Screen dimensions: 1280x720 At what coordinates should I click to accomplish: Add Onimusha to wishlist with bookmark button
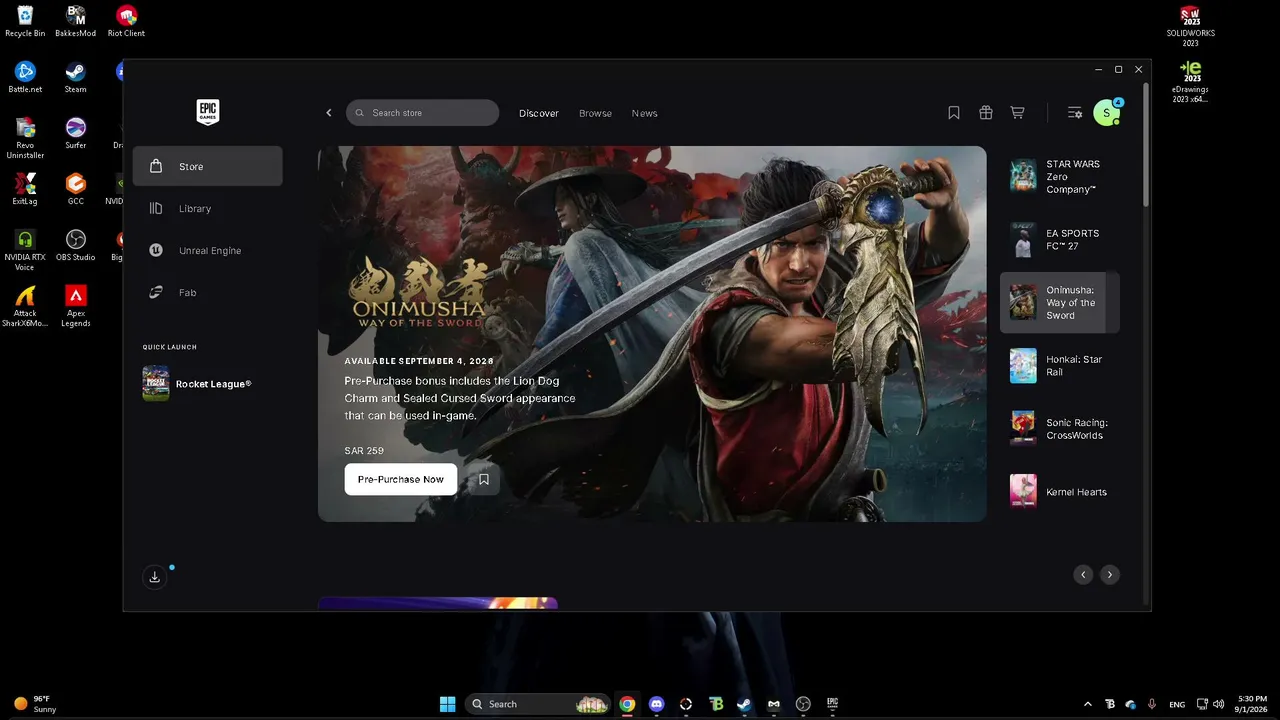click(484, 479)
